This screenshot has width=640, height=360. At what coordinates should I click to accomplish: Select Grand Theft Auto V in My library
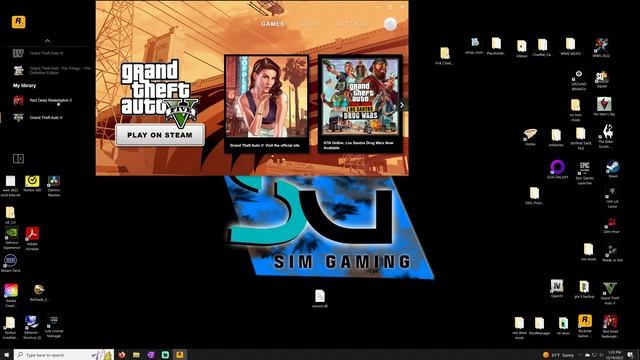tap(38, 118)
